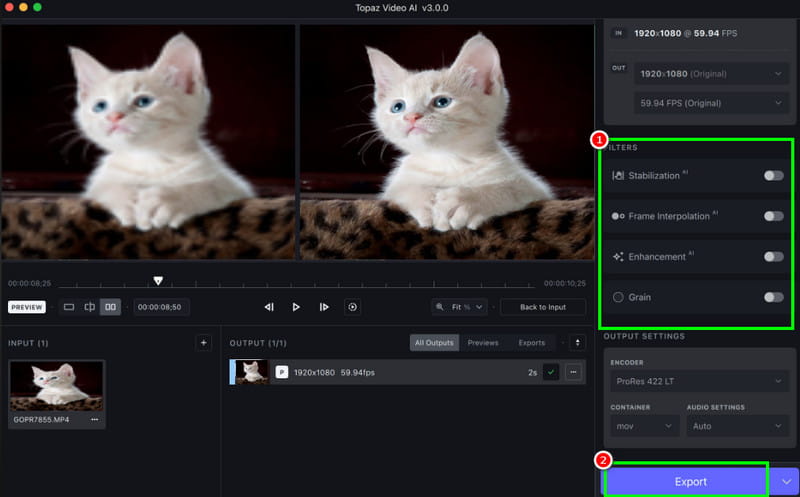Select side-by-side view icon

(110, 307)
